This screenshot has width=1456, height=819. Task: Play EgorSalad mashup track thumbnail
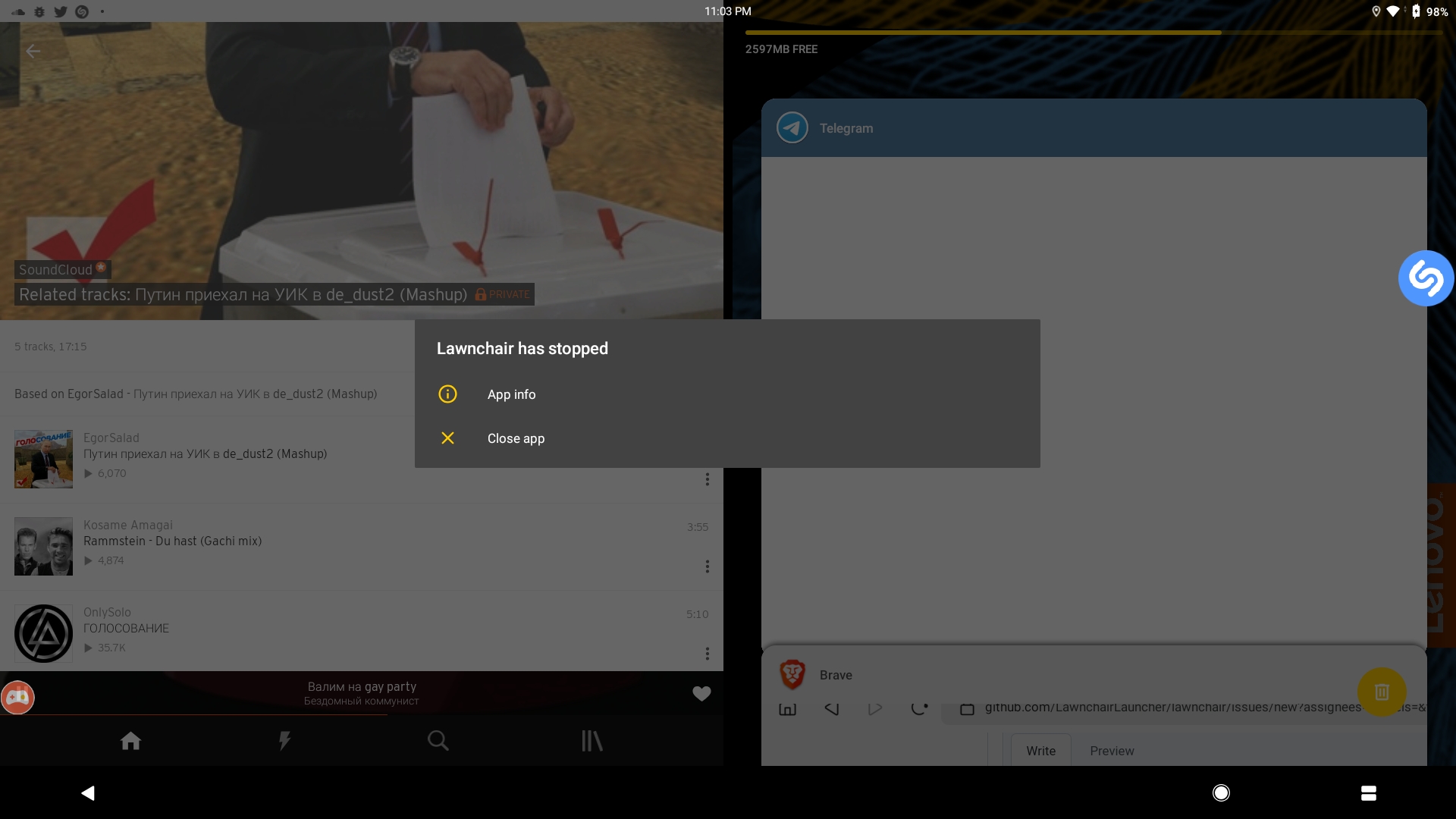(43, 459)
